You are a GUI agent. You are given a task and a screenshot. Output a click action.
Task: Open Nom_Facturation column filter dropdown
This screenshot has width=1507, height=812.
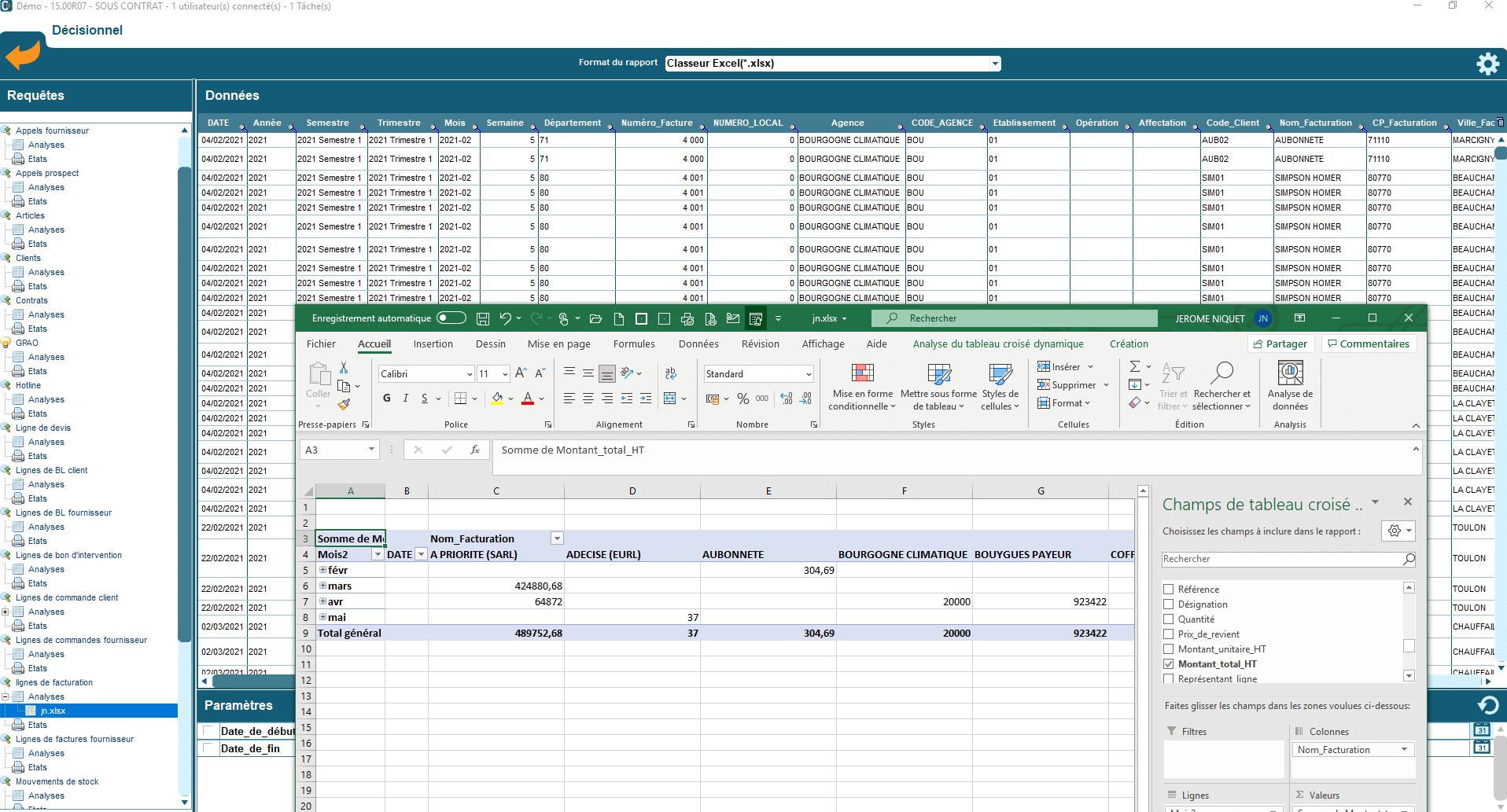[x=557, y=538]
